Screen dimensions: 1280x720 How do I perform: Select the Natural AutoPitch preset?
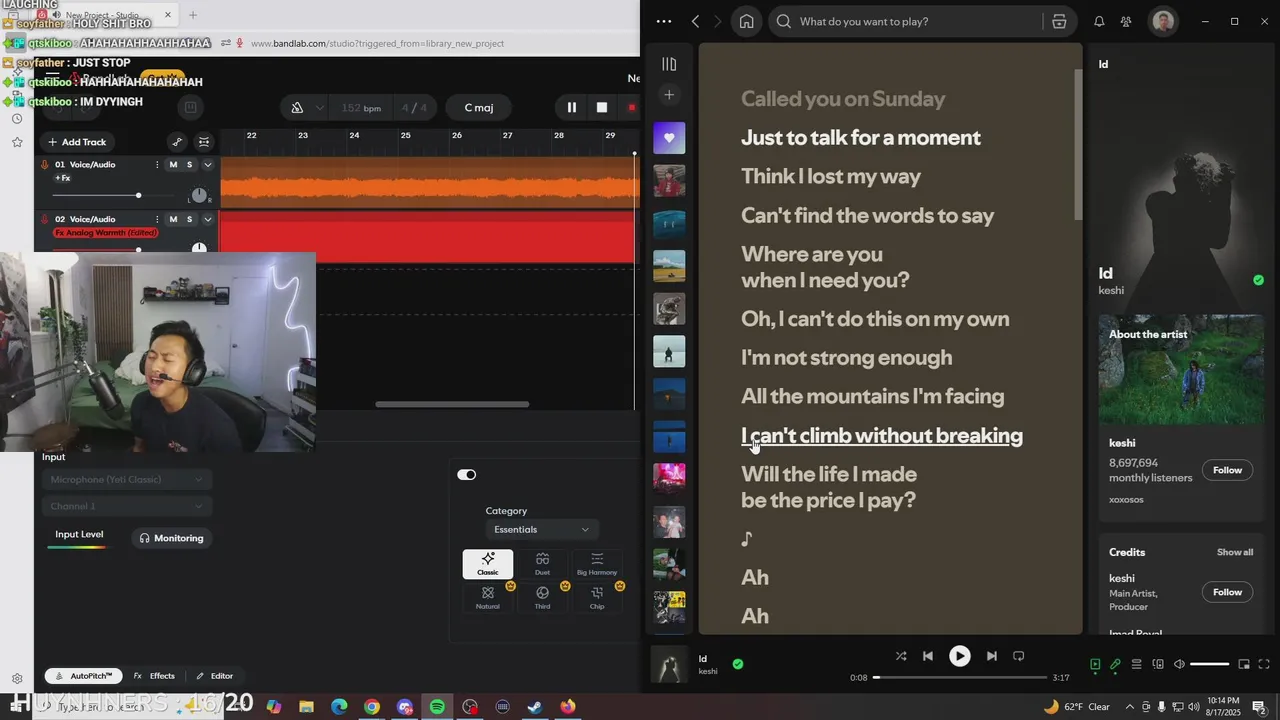tap(488, 598)
